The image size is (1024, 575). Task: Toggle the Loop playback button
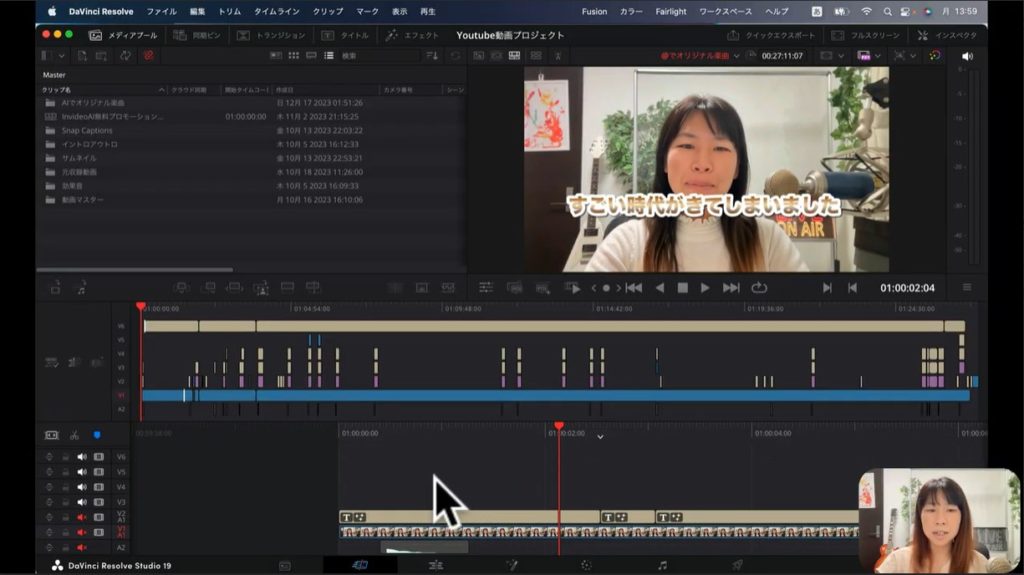coord(759,288)
